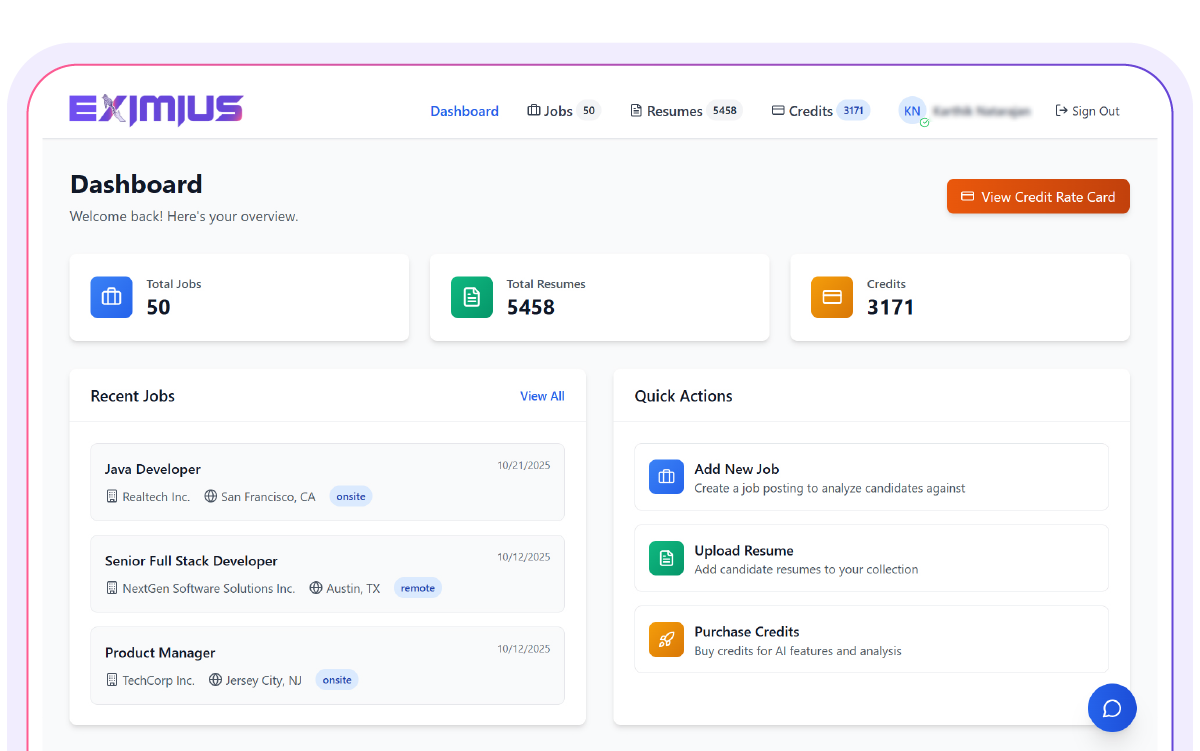Click the blue chat bubble icon
Image resolution: width=1200 pixels, height=751 pixels.
pyautogui.click(x=1112, y=708)
